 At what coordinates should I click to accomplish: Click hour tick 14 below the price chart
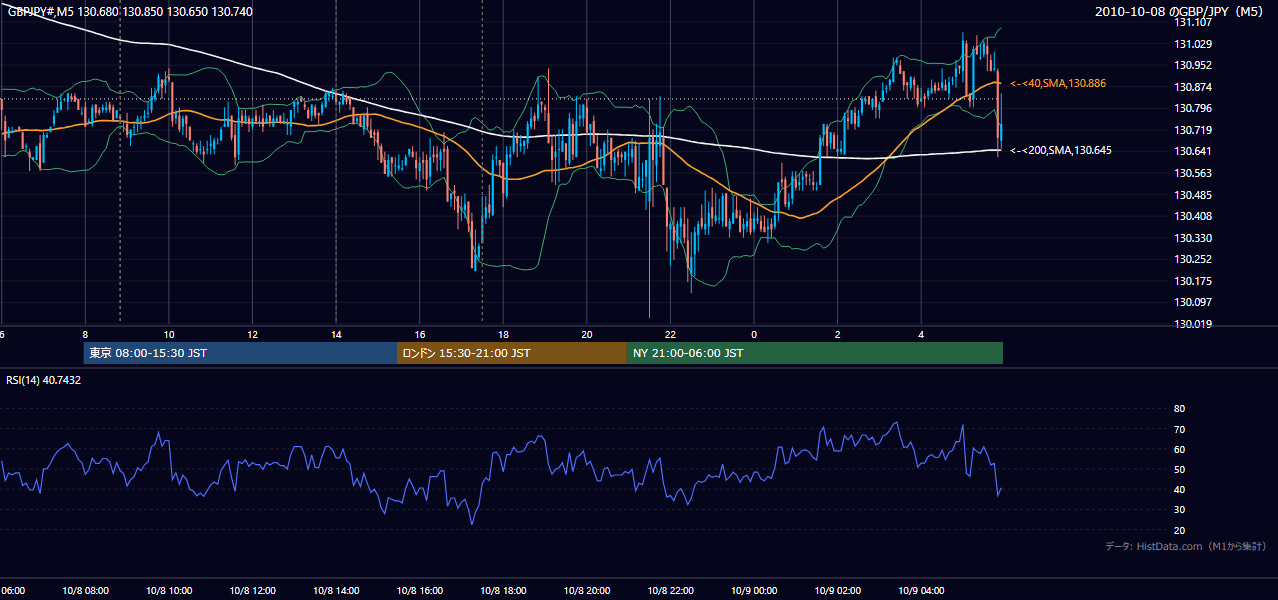(x=336, y=334)
